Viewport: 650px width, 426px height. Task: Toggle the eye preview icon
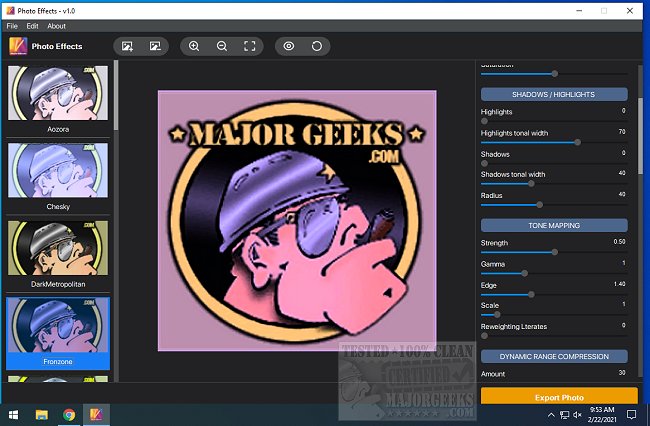point(288,46)
